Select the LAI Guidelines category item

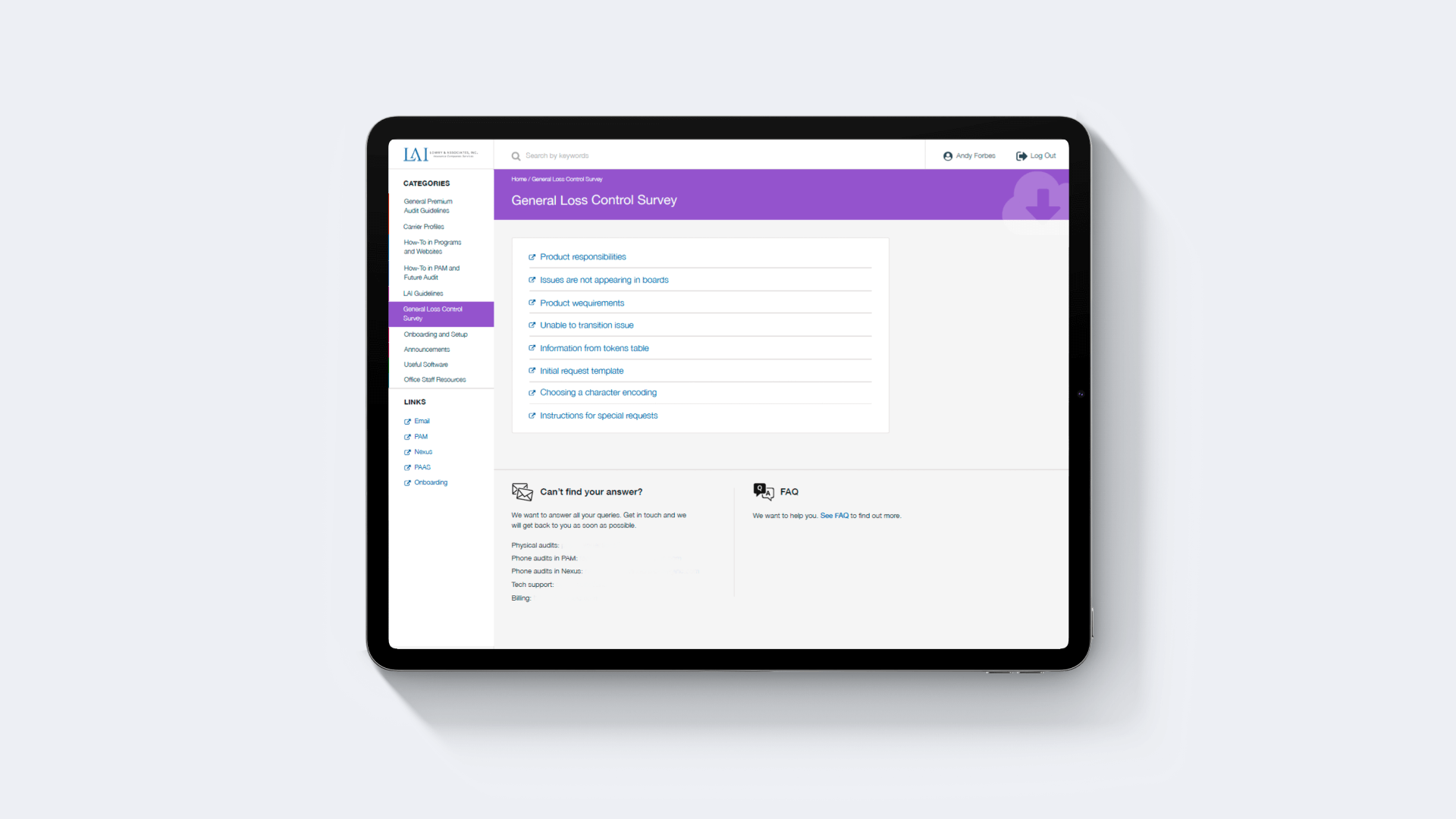[423, 293]
